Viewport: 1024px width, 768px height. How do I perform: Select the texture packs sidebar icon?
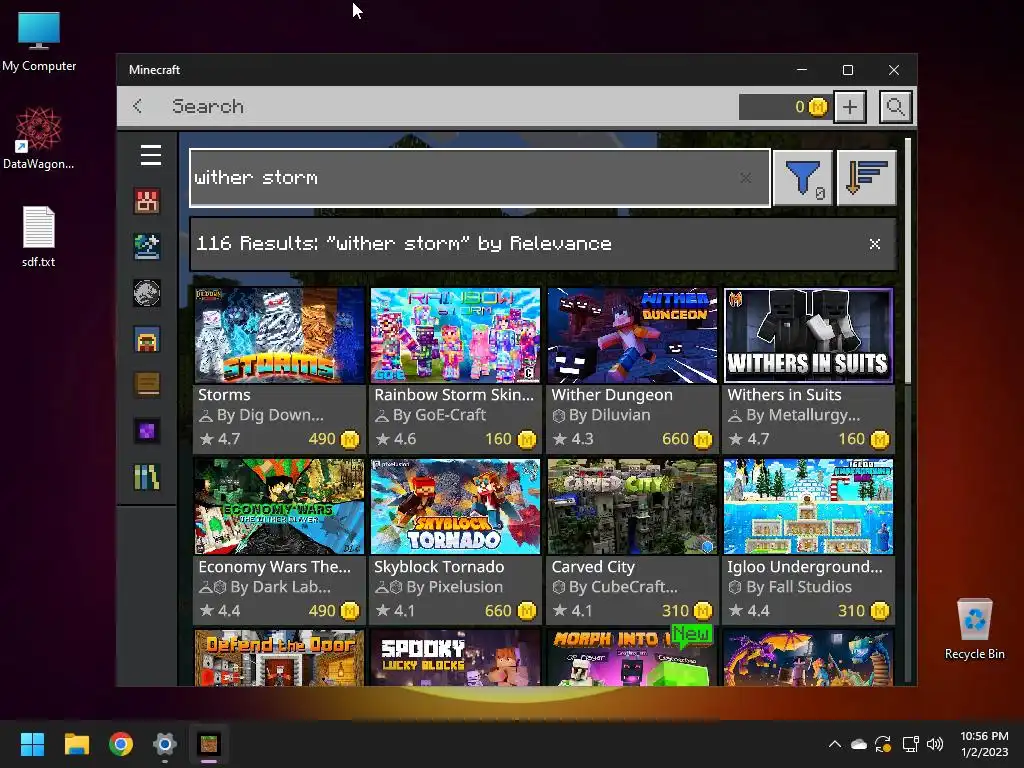coord(147,385)
